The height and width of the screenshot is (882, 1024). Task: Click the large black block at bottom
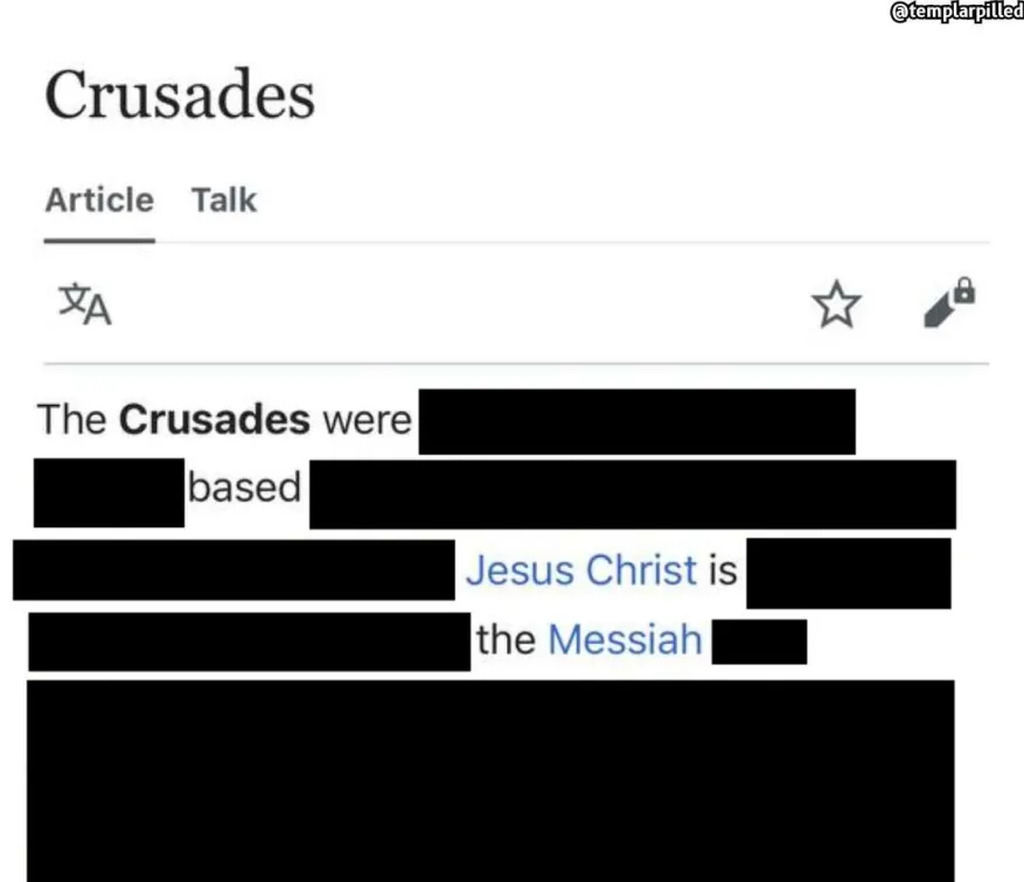click(x=490, y=780)
